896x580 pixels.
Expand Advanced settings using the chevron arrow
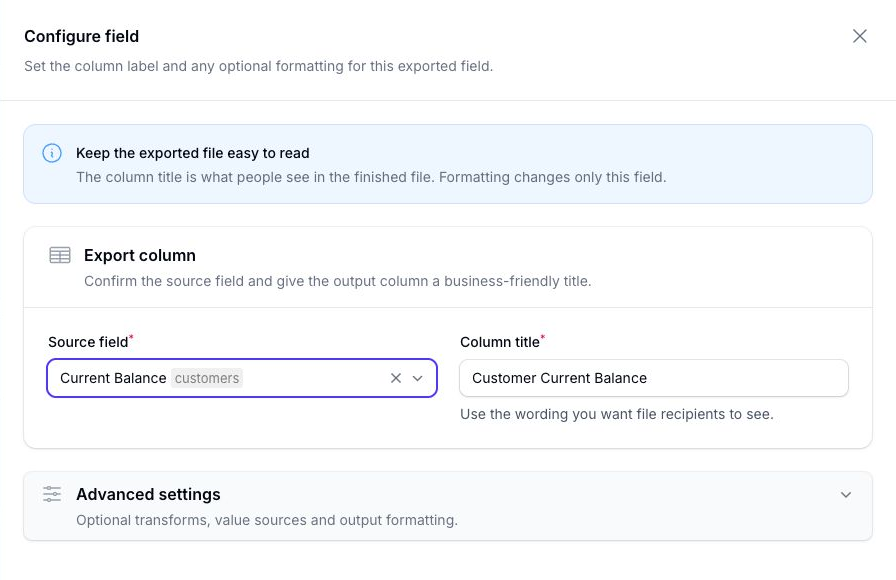[846, 495]
